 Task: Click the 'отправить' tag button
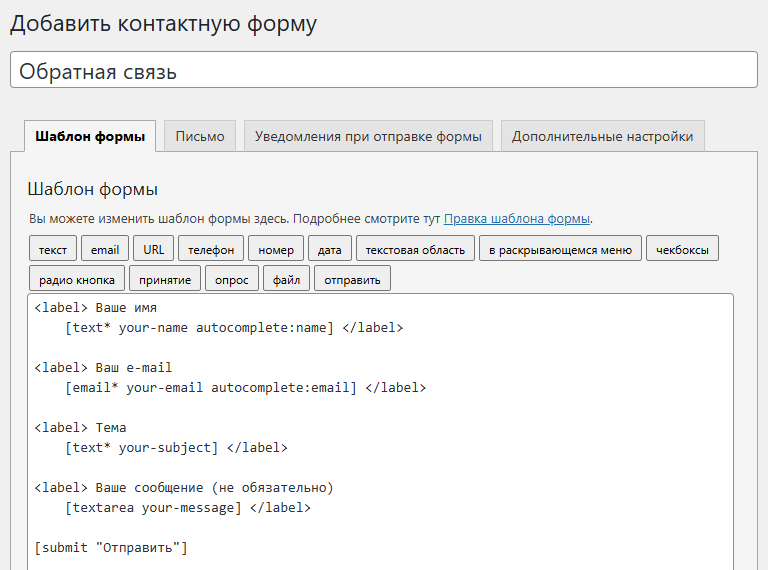(x=352, y=279)
